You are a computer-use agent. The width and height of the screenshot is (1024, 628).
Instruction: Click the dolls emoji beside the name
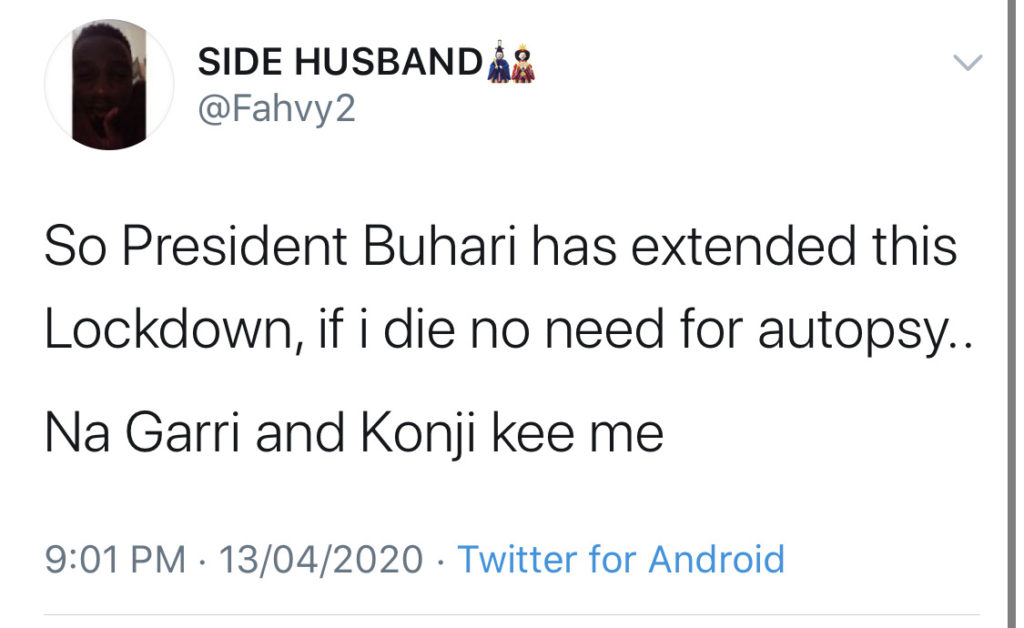pos(512,63)
